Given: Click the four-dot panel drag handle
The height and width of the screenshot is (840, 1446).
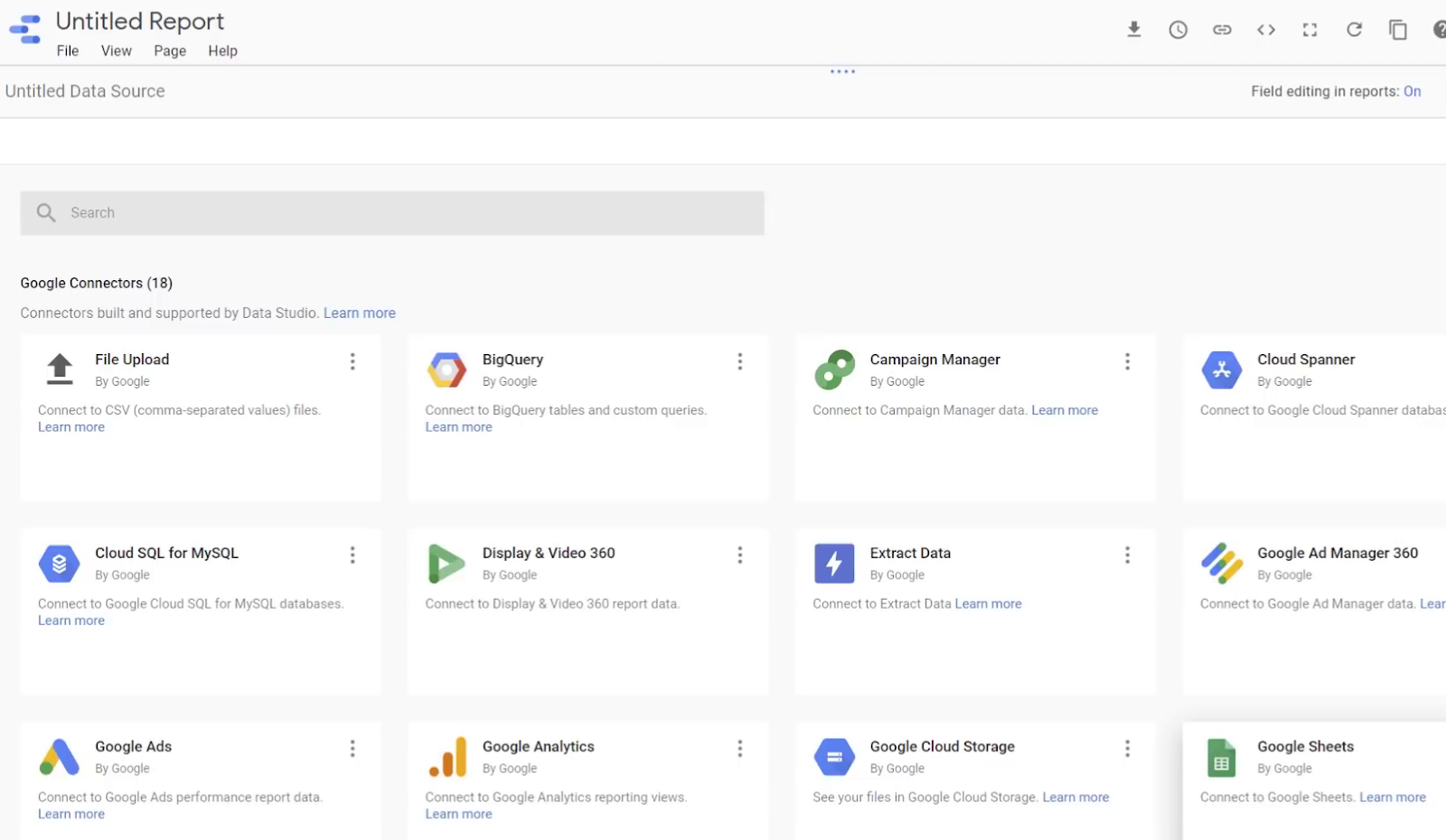Looking at the screenshot, I should (842, 71).
